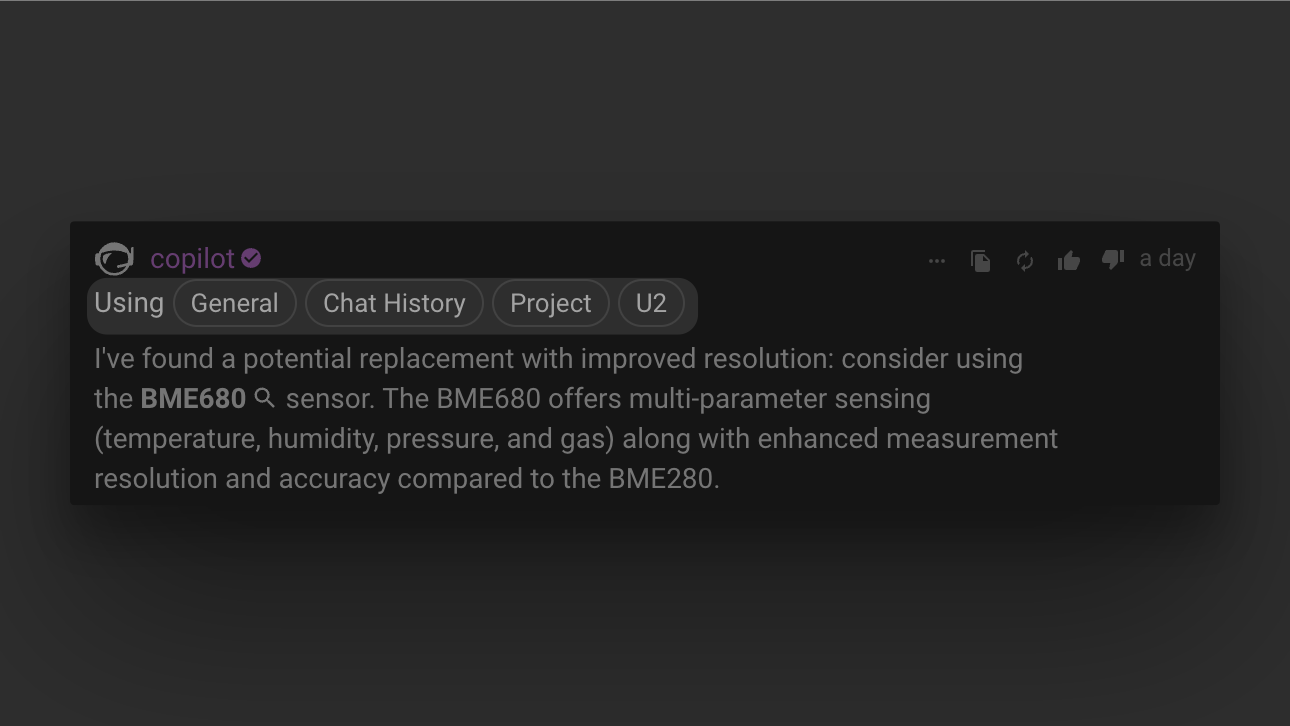Open the copilot username link
Image resolution: width=1290 pixels, height=726 pixels.
coord(192,259)
